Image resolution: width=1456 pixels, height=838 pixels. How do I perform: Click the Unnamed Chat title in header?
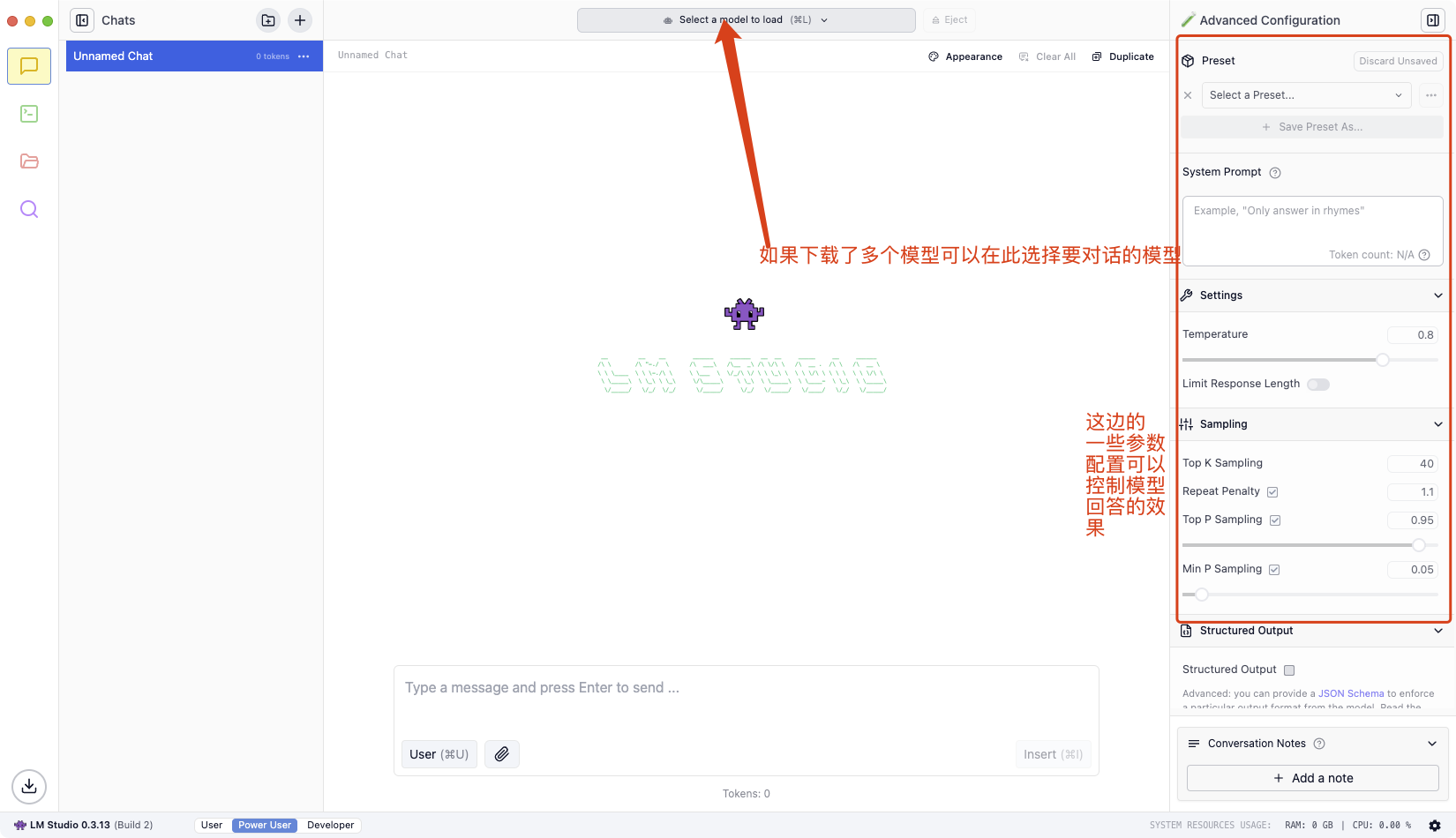point(372,56)
